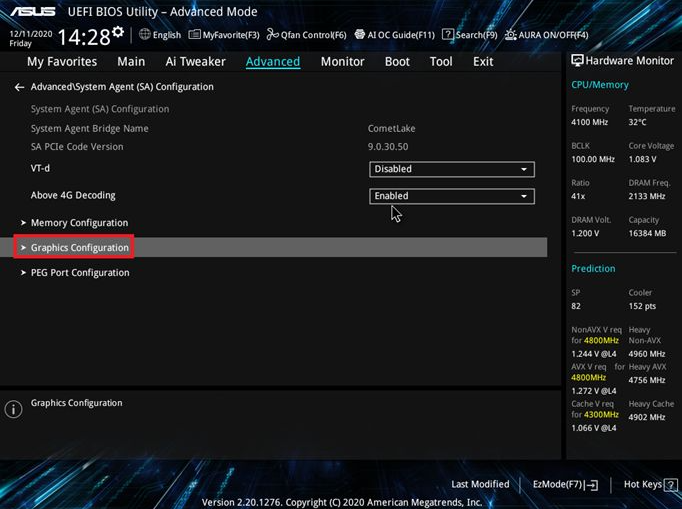682x509 pixels.
Task: Open the Tool tab
Action: [441, 62]
